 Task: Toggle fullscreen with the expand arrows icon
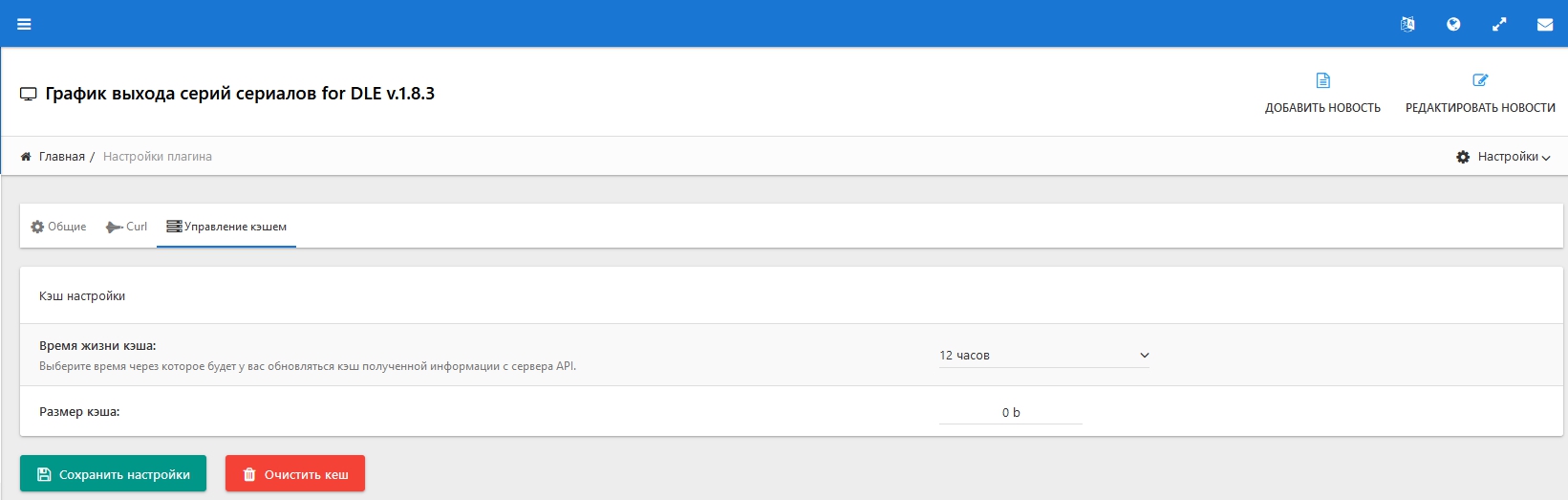tap(1499, 24)
